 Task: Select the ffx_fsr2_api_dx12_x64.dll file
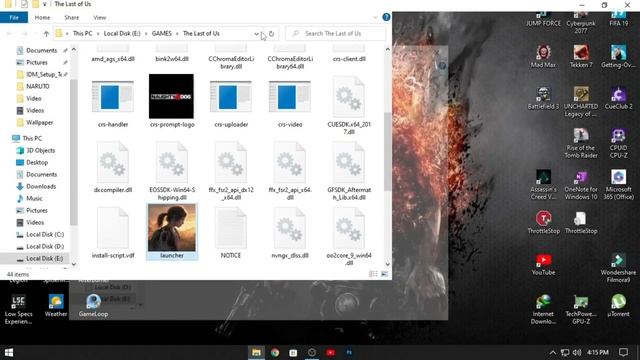231,171
